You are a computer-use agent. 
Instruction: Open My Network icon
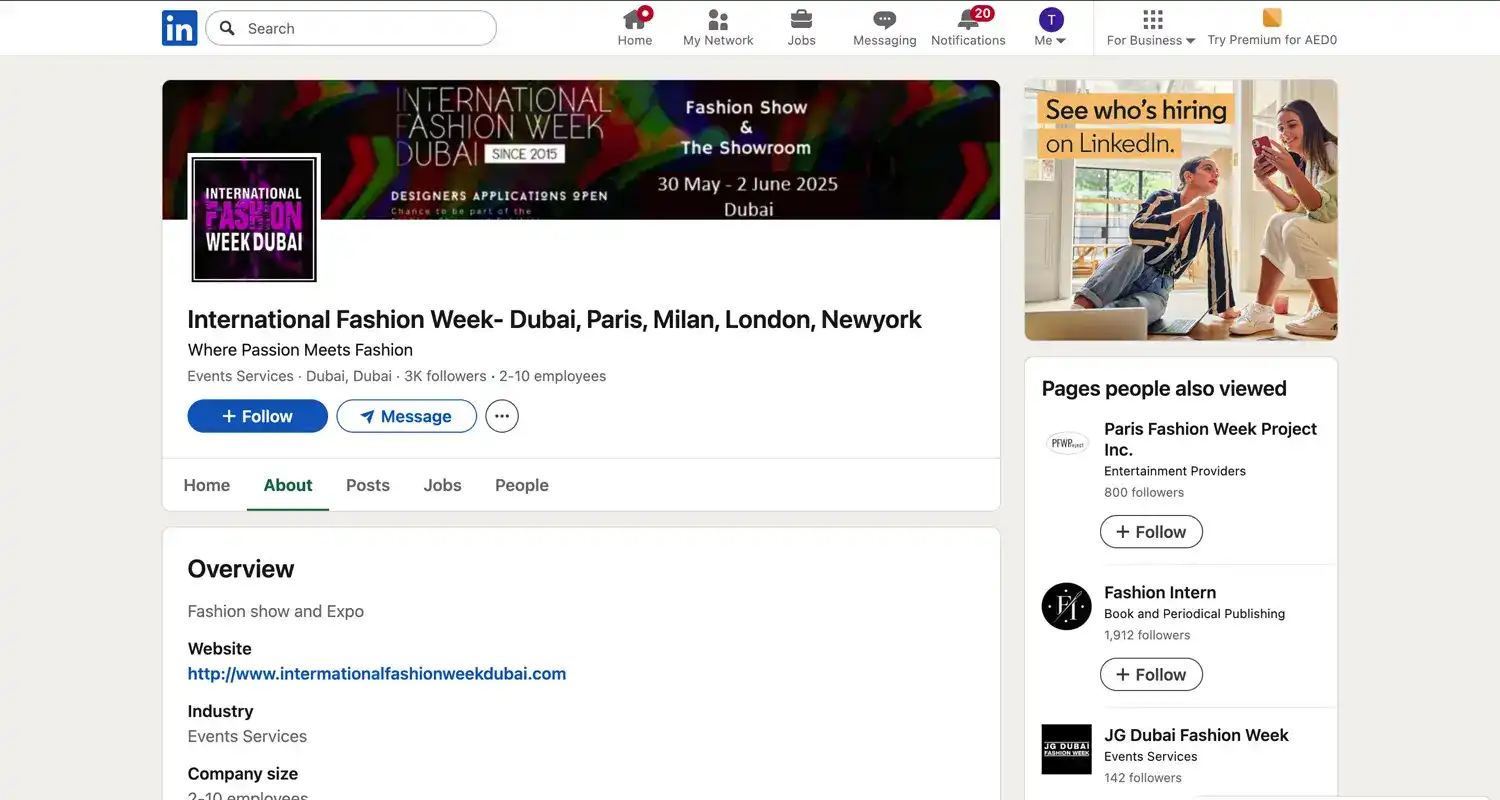(717, 20)
